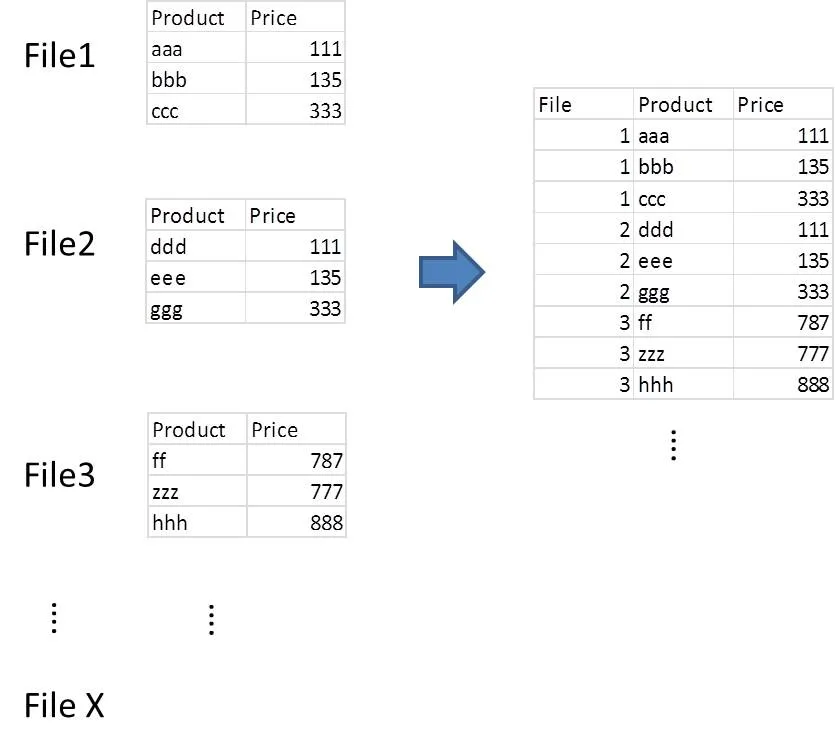
Task: Select the Product header in the merged table
Action: click(683, 104)
